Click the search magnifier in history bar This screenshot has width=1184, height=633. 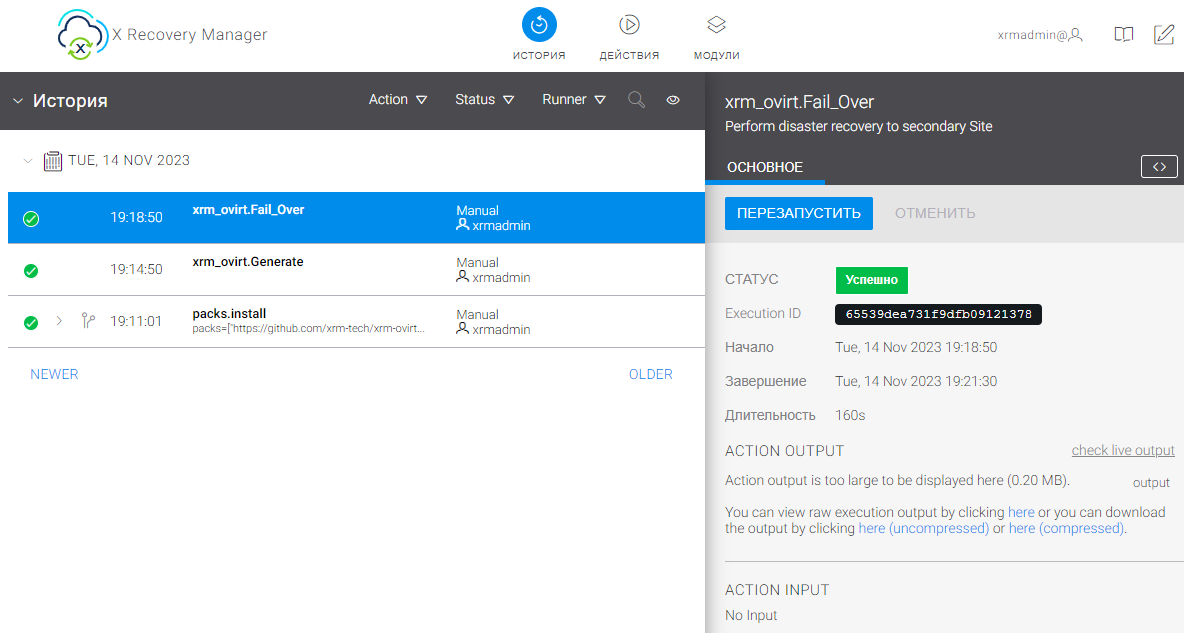(636, 100)
